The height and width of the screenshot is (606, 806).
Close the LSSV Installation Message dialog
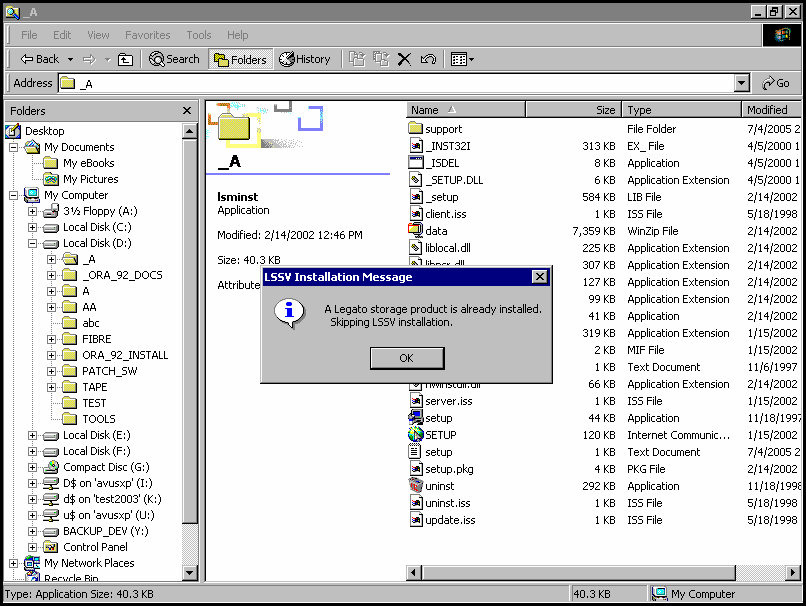click(x=539, y=277)
